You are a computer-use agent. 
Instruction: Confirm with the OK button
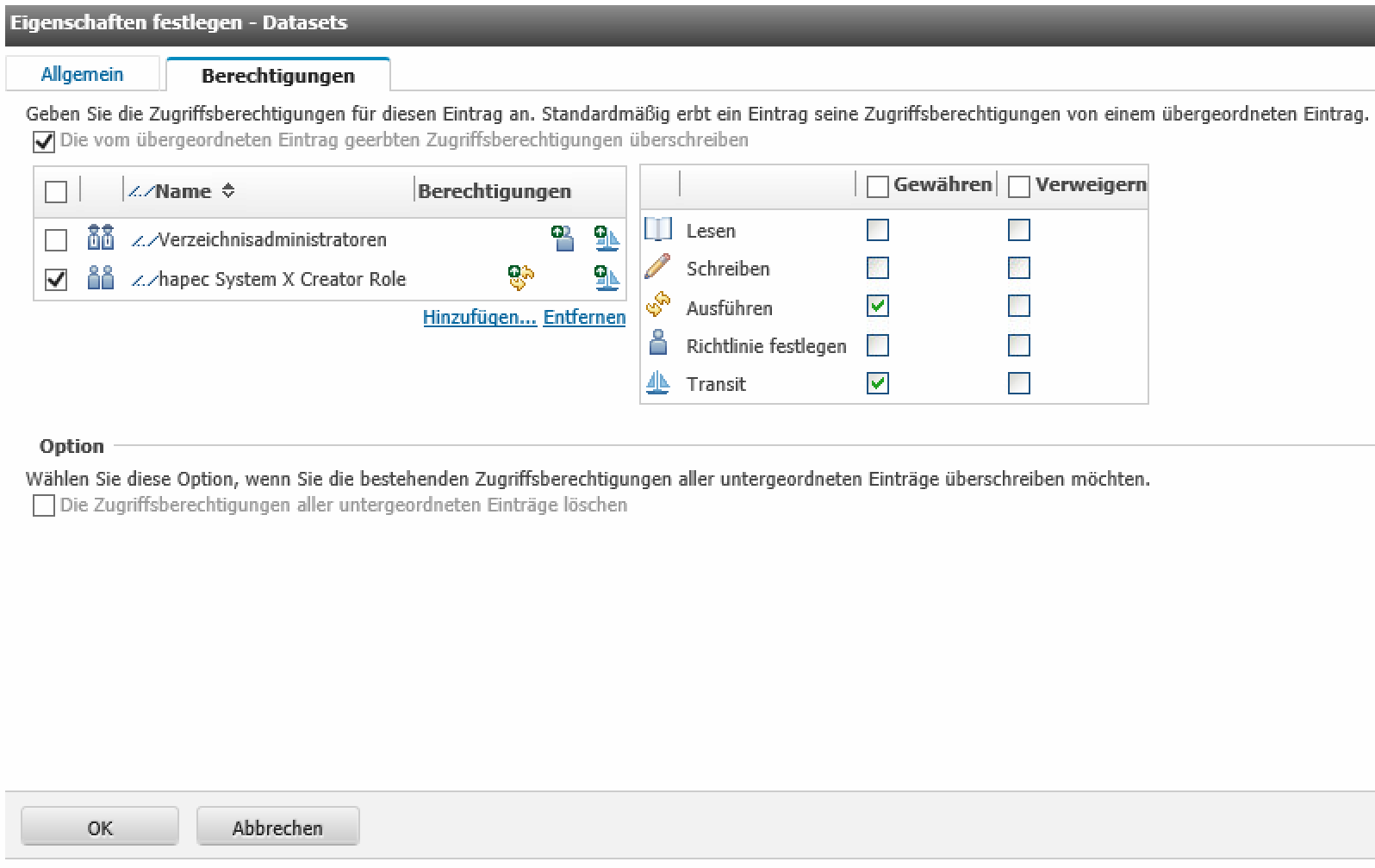tap(100, 828)
